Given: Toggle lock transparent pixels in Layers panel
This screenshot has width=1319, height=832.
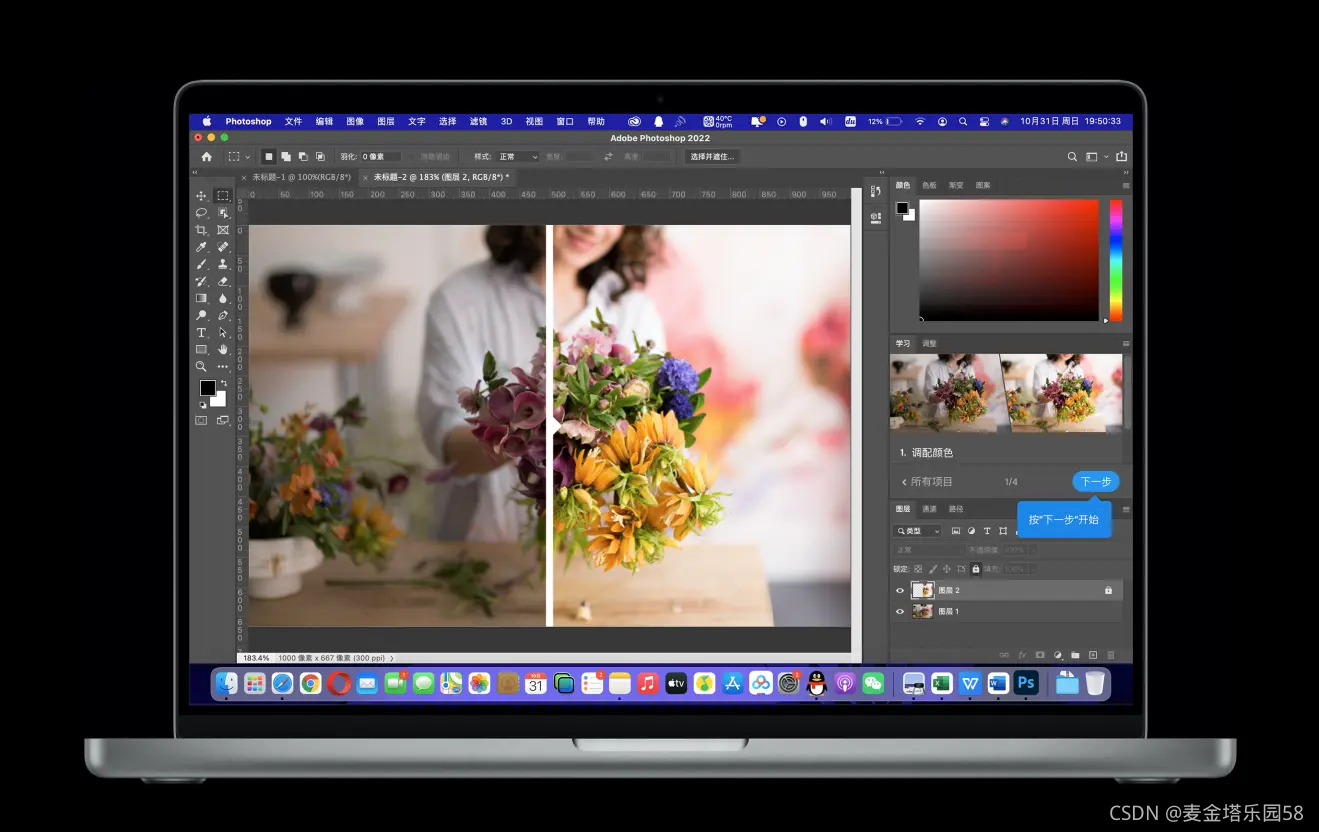Looking at the screenshot, I should [x=918, y=569].
